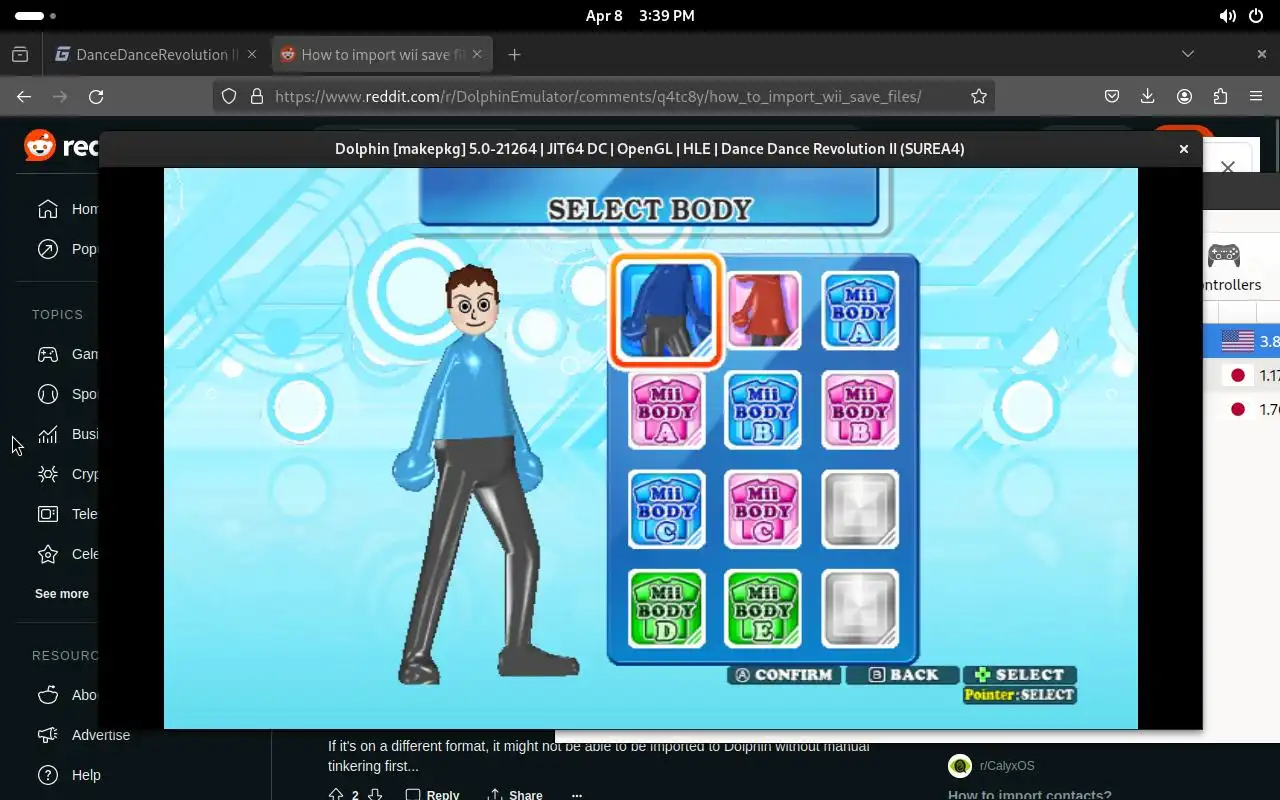Viewport: 1280px width, 800px height.
Task: Downvote the comment
Action: click(375, 795)
